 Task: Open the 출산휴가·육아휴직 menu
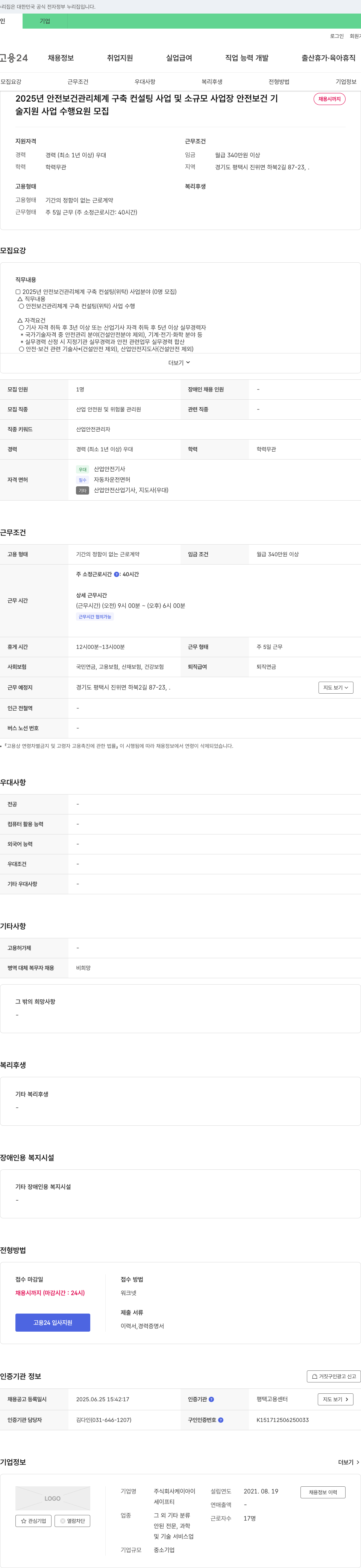[x=328, y=58]
